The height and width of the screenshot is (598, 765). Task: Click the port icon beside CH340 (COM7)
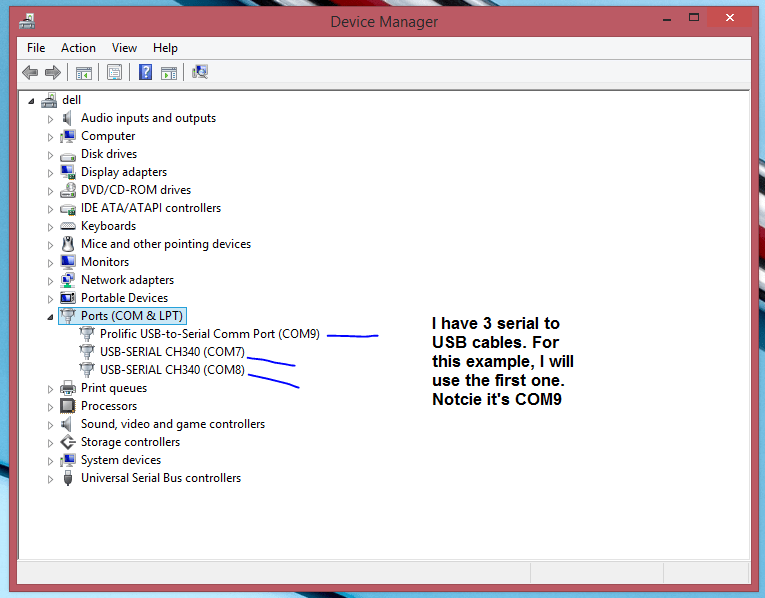87,352
